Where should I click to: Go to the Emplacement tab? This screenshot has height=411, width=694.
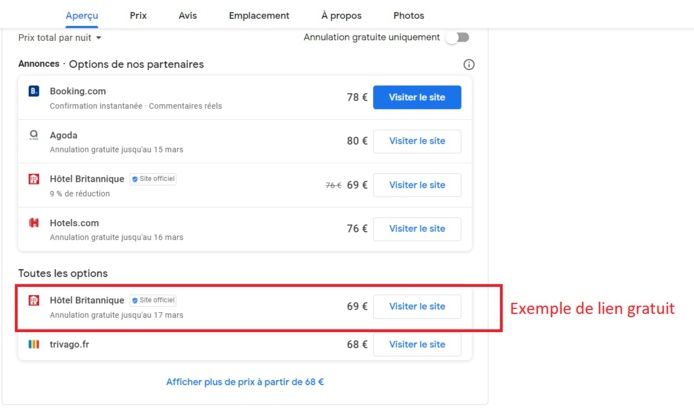[x=259, y=15]
